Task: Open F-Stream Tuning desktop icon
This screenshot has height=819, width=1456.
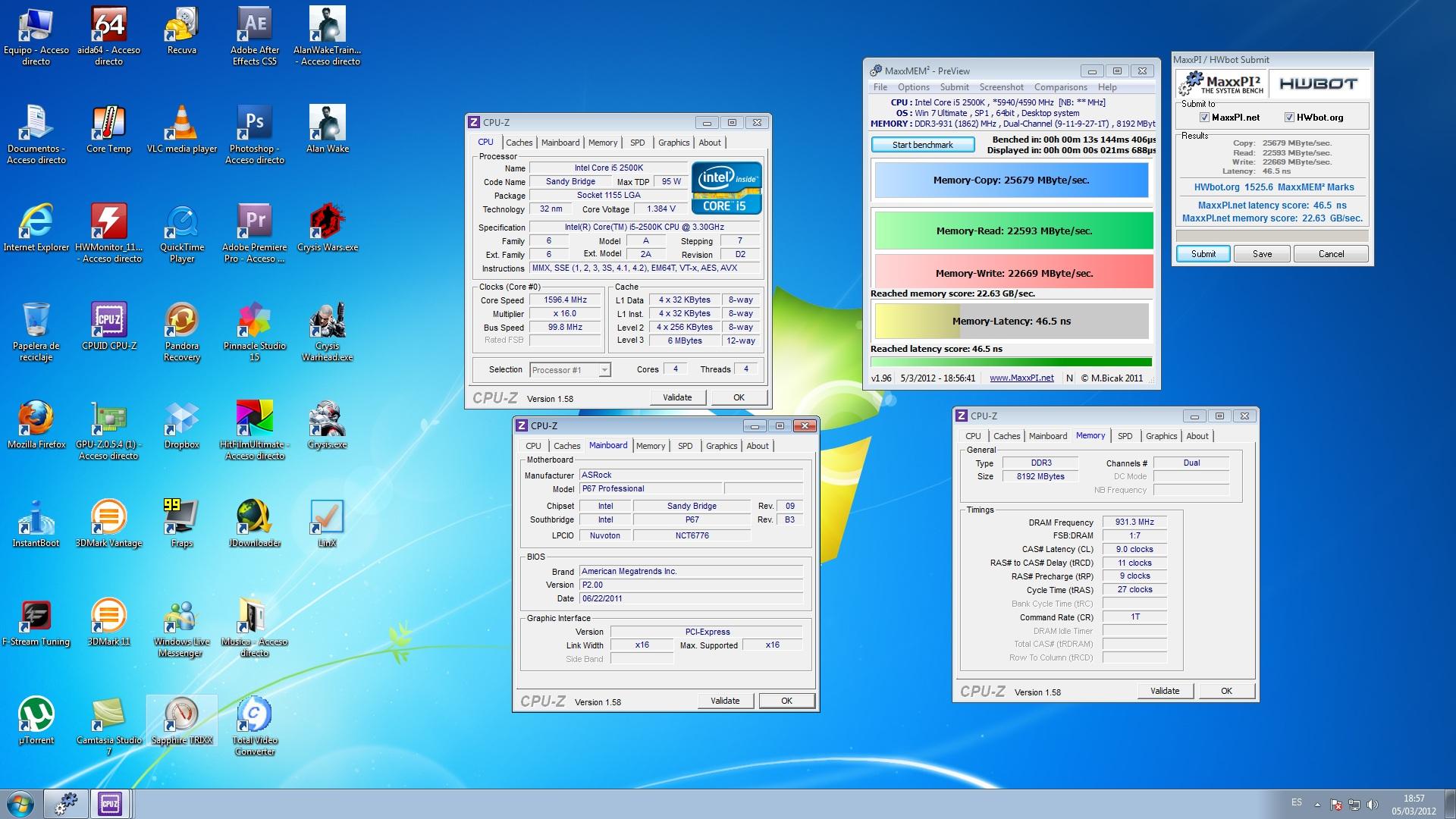Action: (x=36, y=622)
